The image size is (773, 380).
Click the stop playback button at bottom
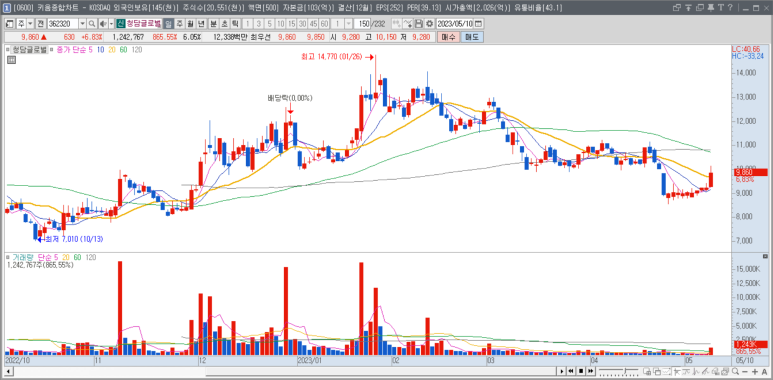581,371
